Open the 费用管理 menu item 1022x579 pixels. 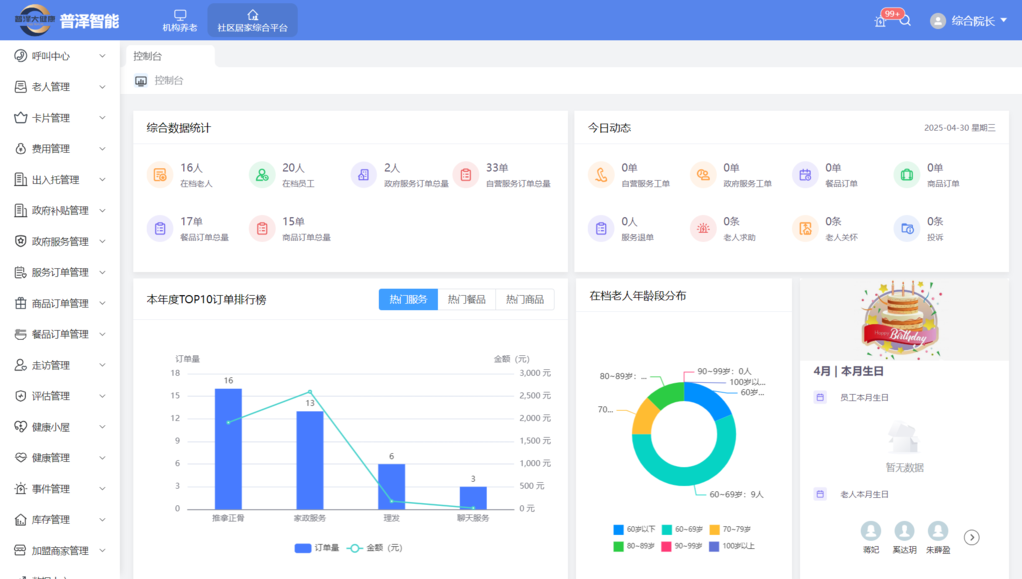tap(60, 149)
